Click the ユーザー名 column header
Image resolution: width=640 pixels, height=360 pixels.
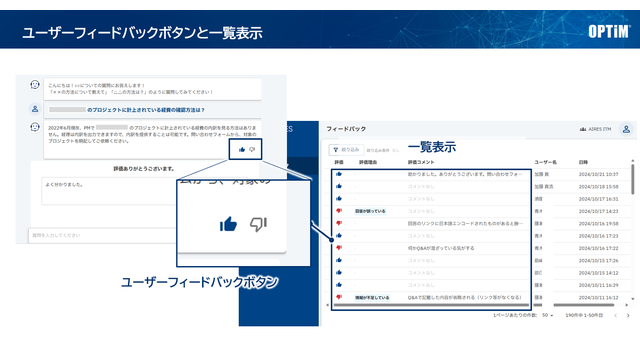point(545,162)
